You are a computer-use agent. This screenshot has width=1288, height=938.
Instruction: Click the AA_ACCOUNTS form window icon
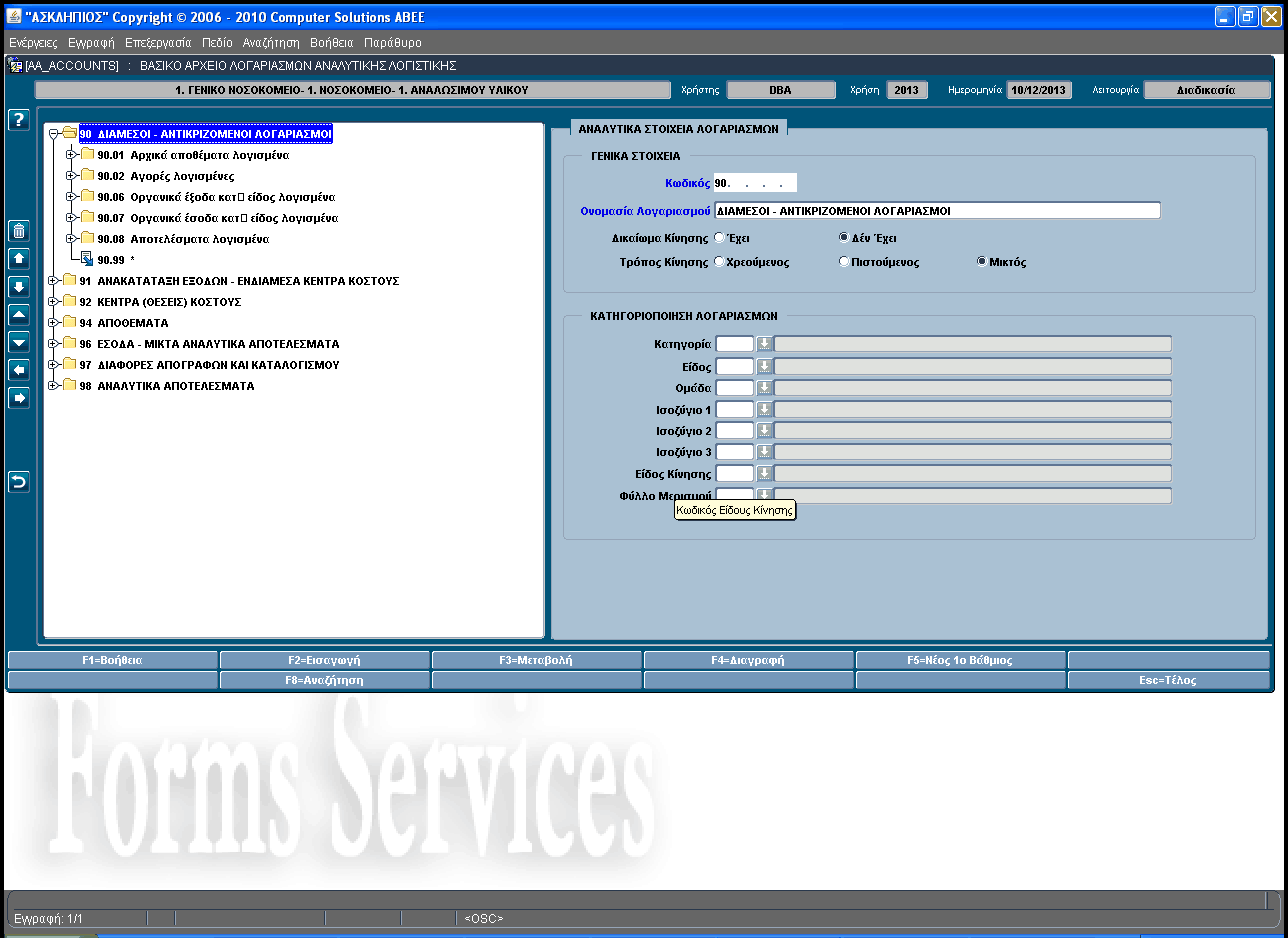pos(15,65)
